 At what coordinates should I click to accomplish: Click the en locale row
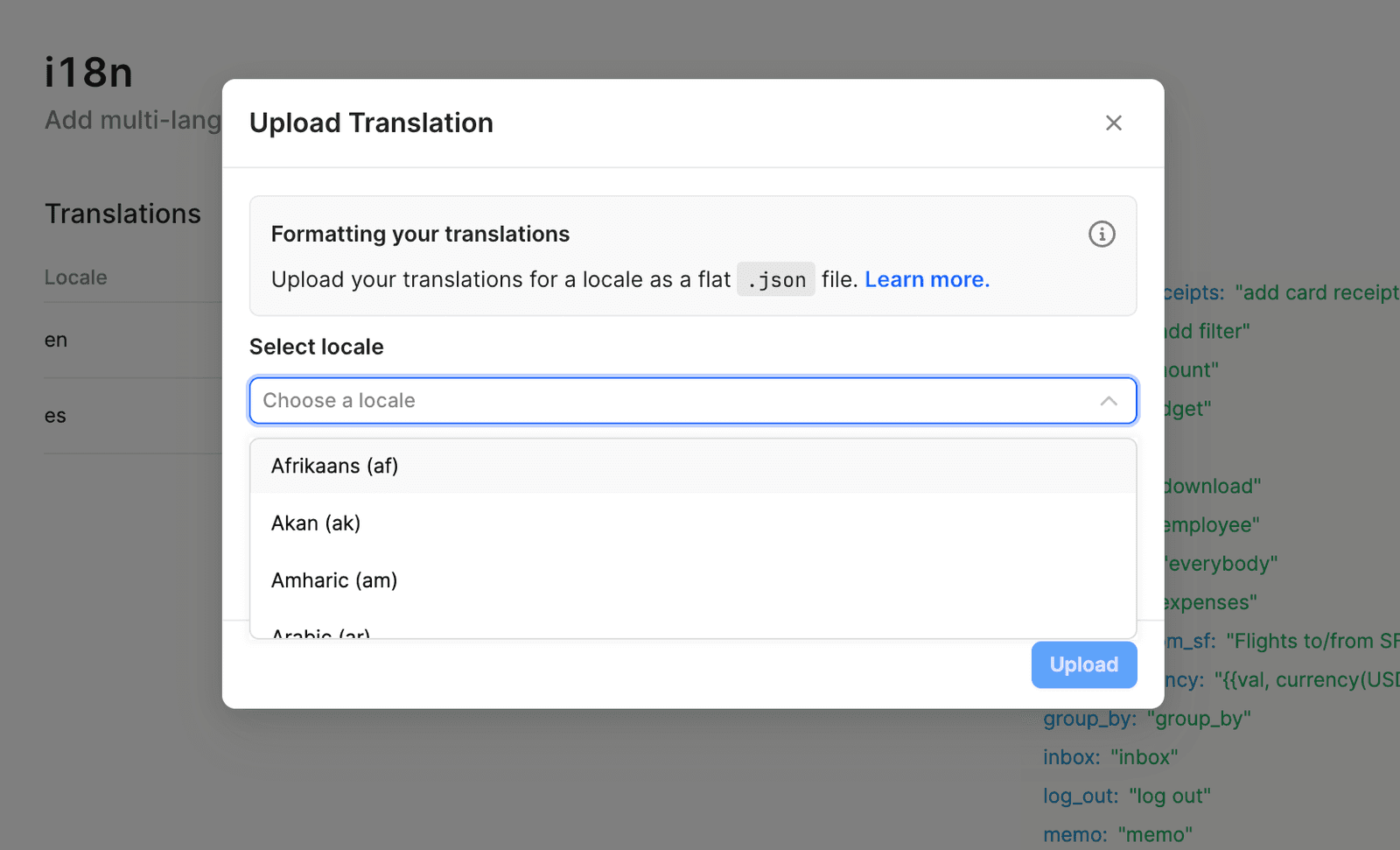[x=55, y=340]
